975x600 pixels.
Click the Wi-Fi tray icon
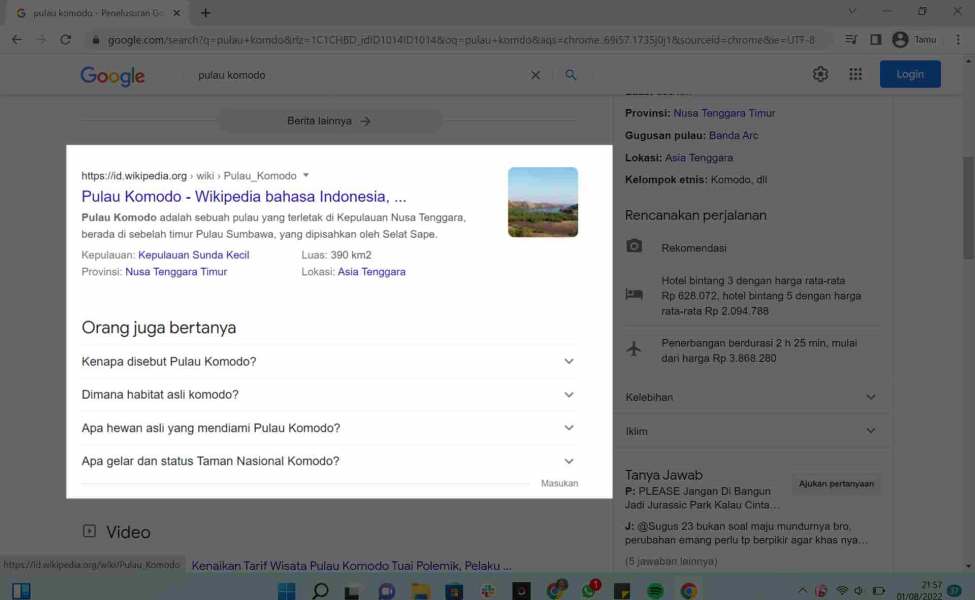coord(842,591)
